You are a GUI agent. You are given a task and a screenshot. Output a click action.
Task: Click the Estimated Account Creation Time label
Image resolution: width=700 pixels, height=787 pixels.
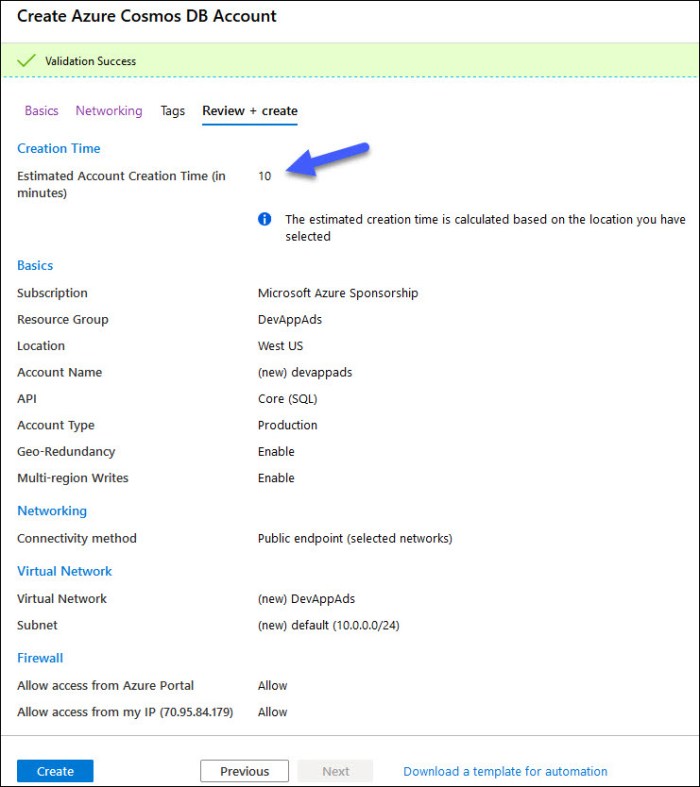click(x=121, y=184)
